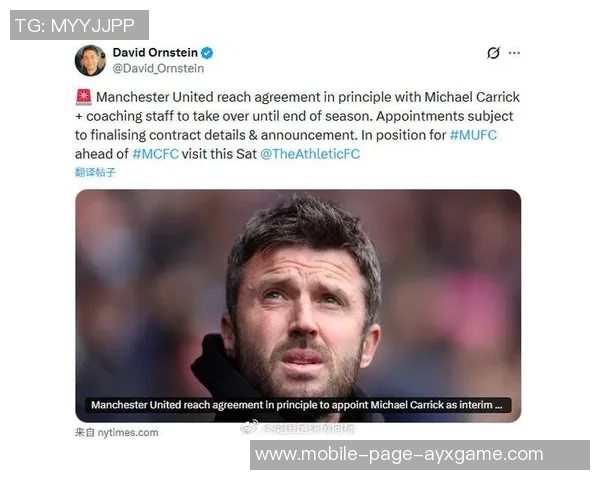Click the Weibo logo watermark
Screen dimensions: 600x480
point(249,427)
